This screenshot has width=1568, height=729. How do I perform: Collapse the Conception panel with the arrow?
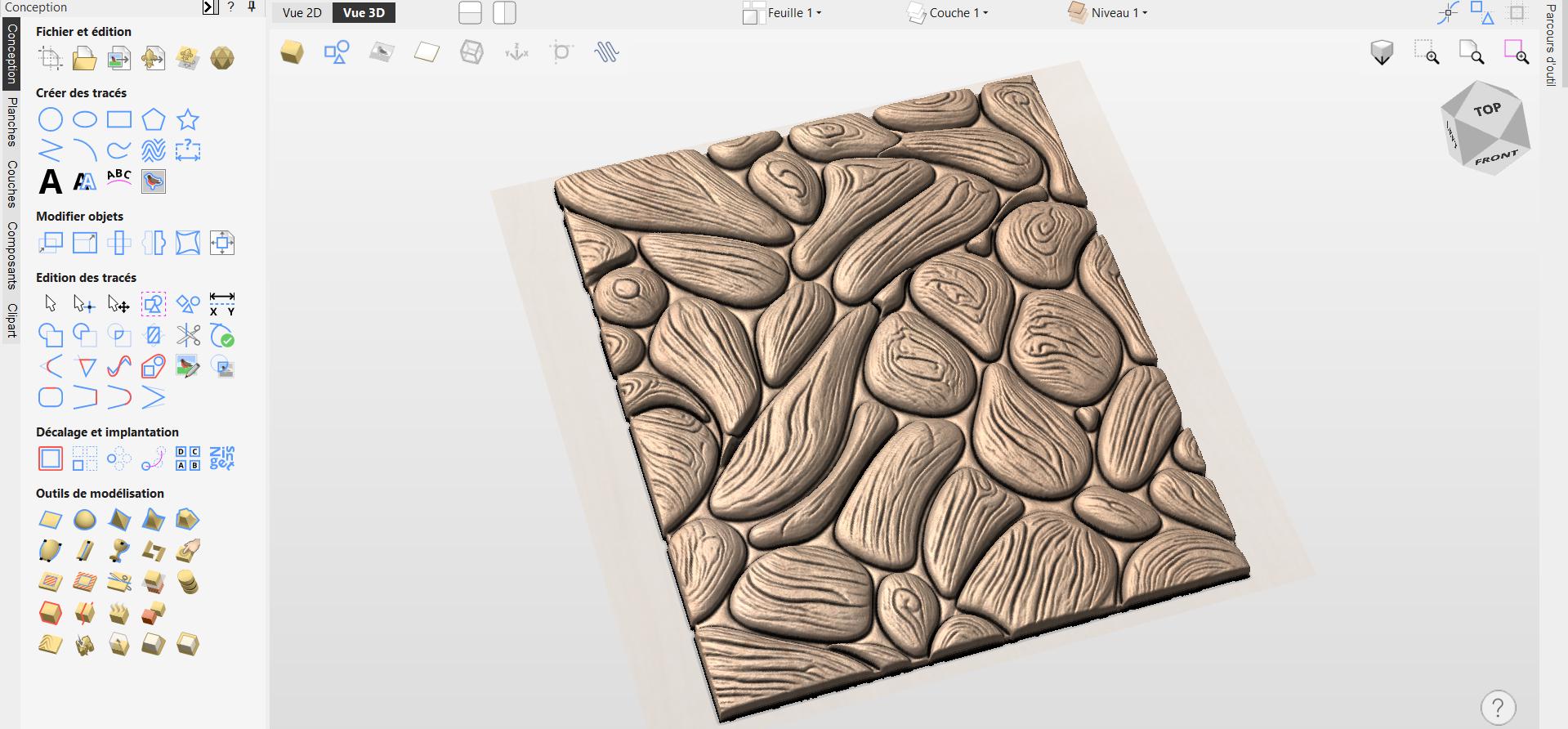pyautogui.click(x=211, y=7)
